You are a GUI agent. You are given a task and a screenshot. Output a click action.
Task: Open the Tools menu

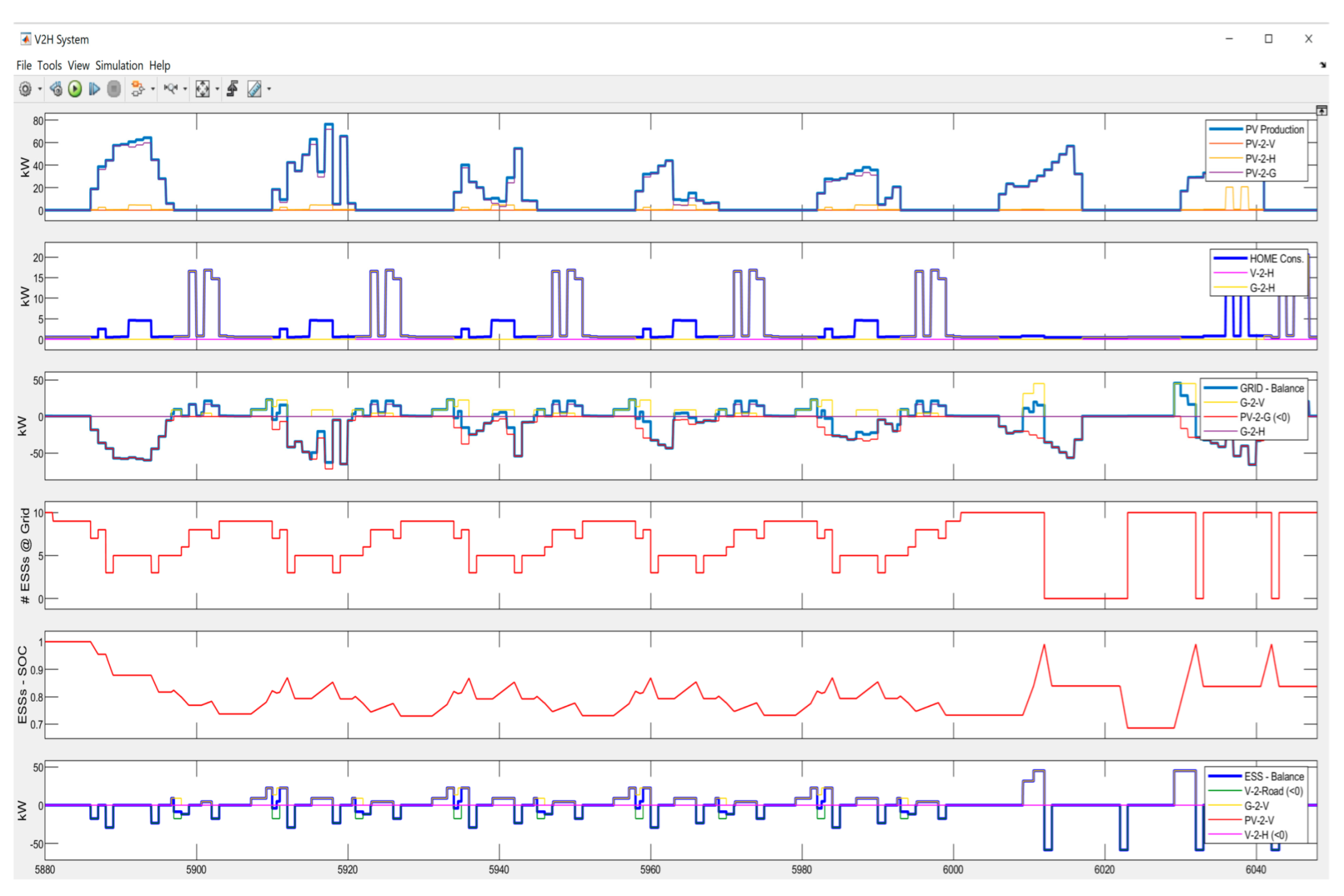pyautogui.click(x=49, y=66)
